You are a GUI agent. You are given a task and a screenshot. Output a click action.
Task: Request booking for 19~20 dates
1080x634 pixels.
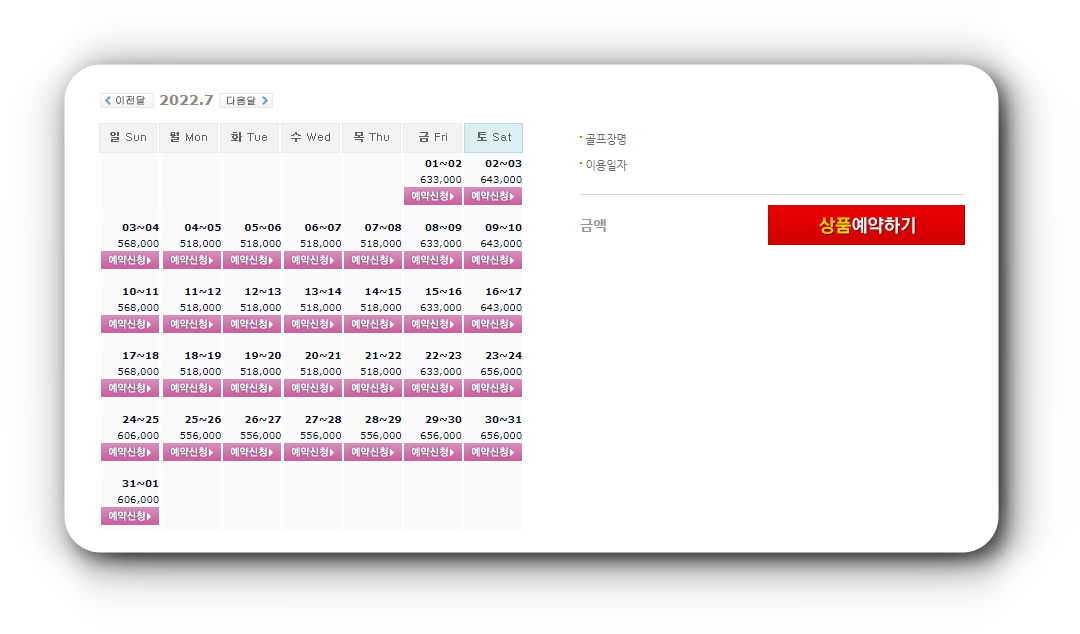[251, 389]
